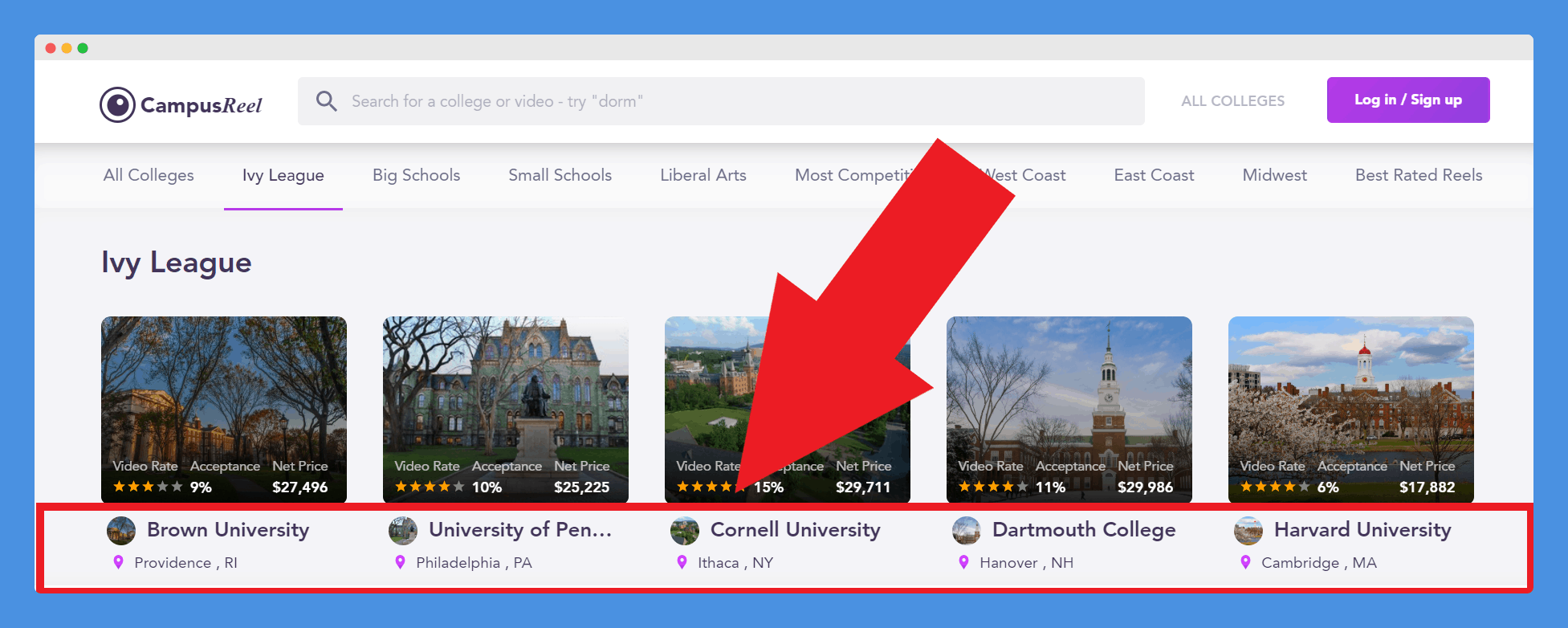Close window with red traffic light button

51,48
